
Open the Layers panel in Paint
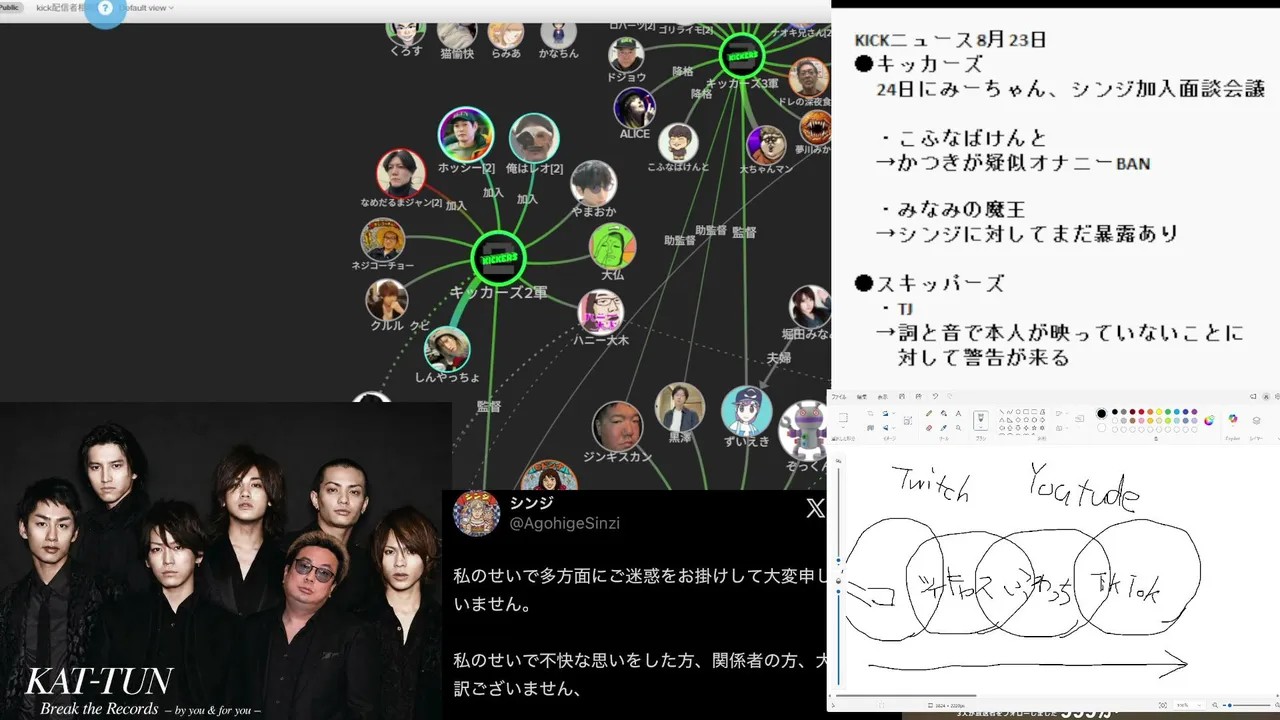[1256, 420]
